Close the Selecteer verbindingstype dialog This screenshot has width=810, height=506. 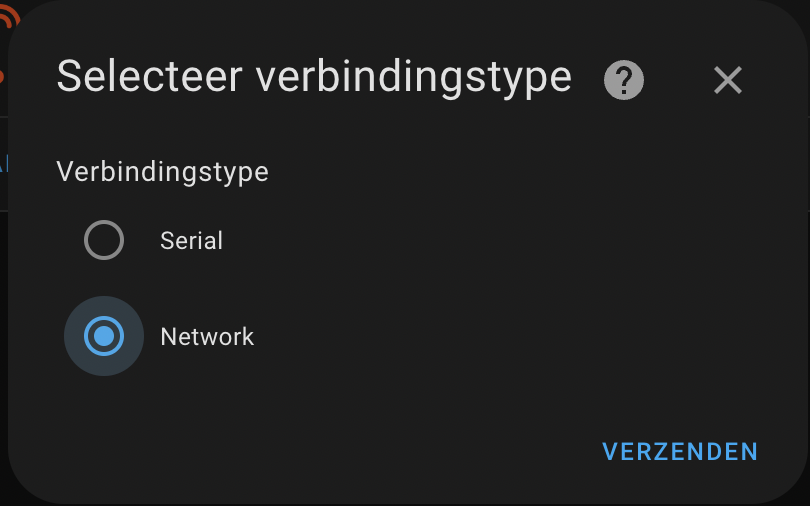pos(728,80)
